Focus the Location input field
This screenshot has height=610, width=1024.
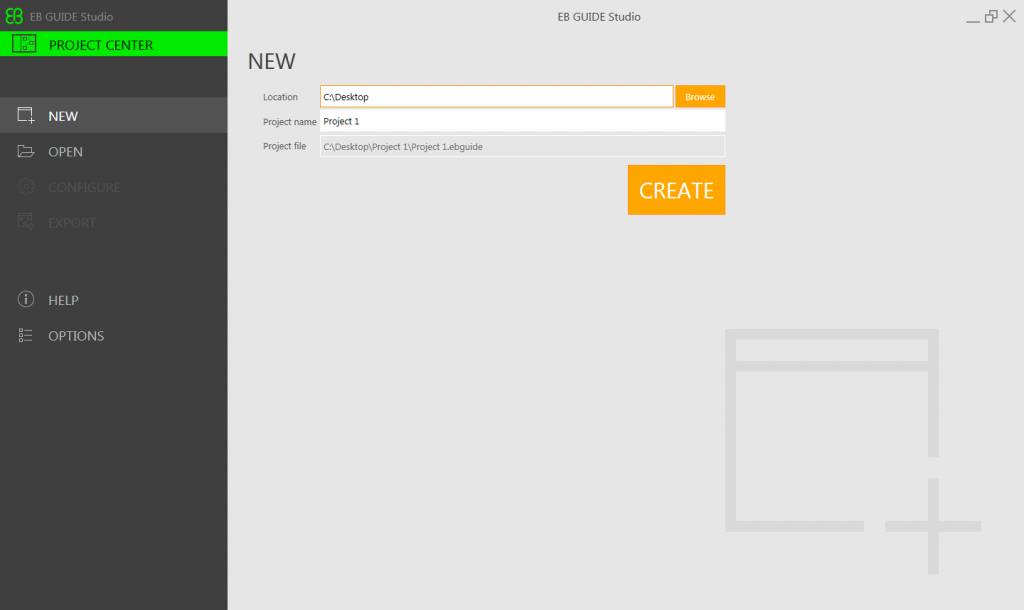(x=496, y=97)
